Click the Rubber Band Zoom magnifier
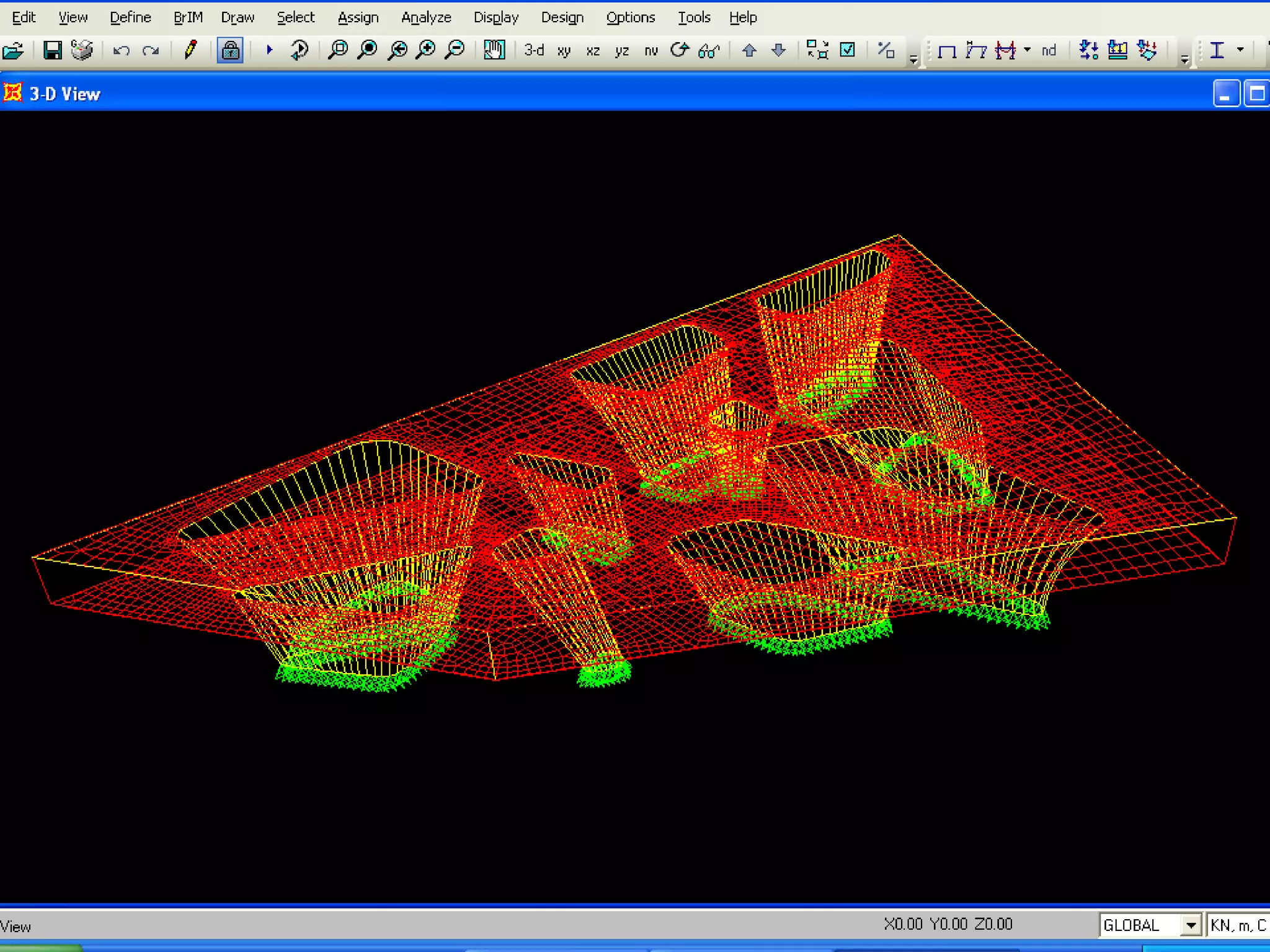 pos(338,50)
